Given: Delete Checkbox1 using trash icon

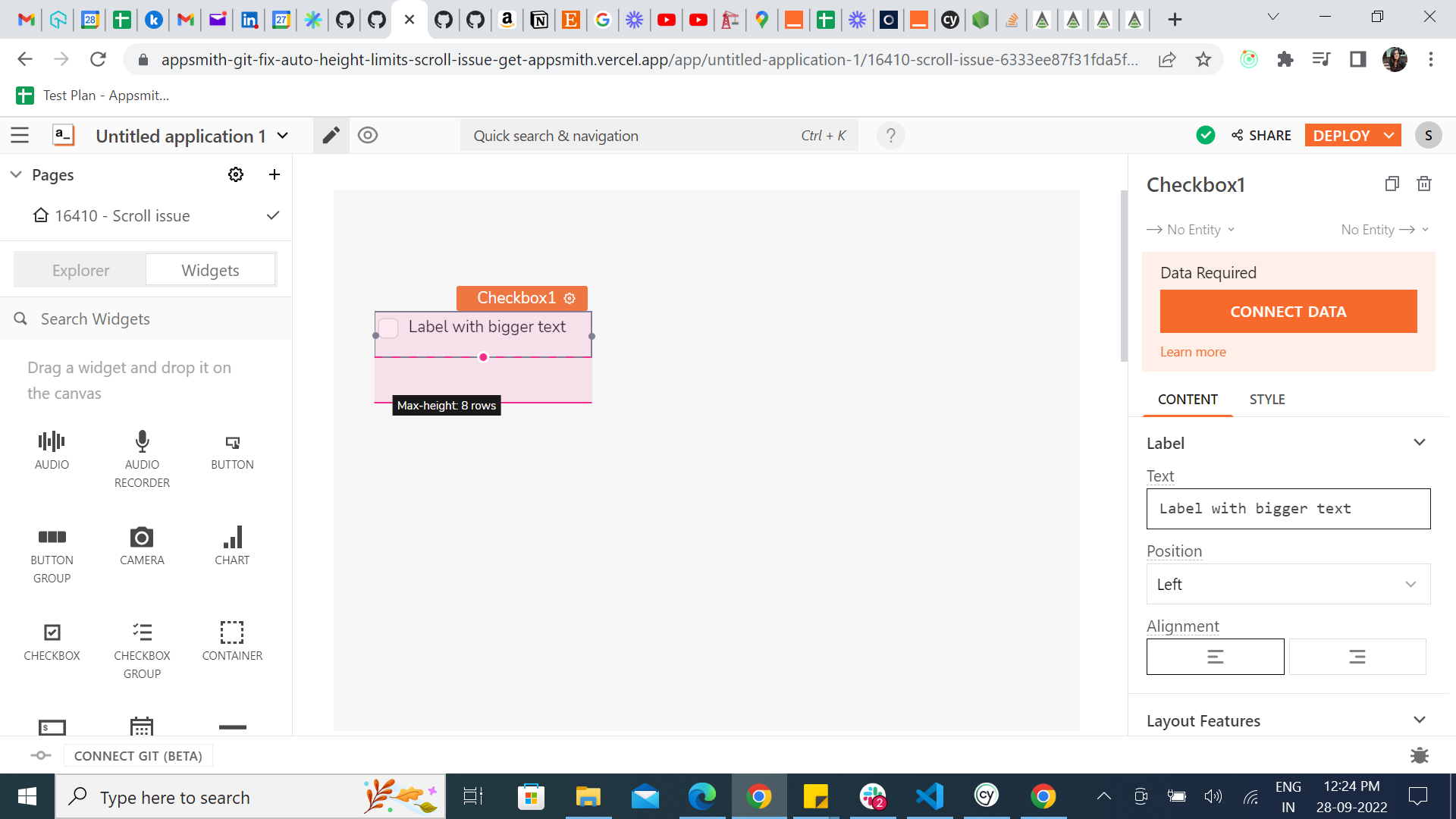Looking at the screenshot, I should click(x=1424, y=184).
